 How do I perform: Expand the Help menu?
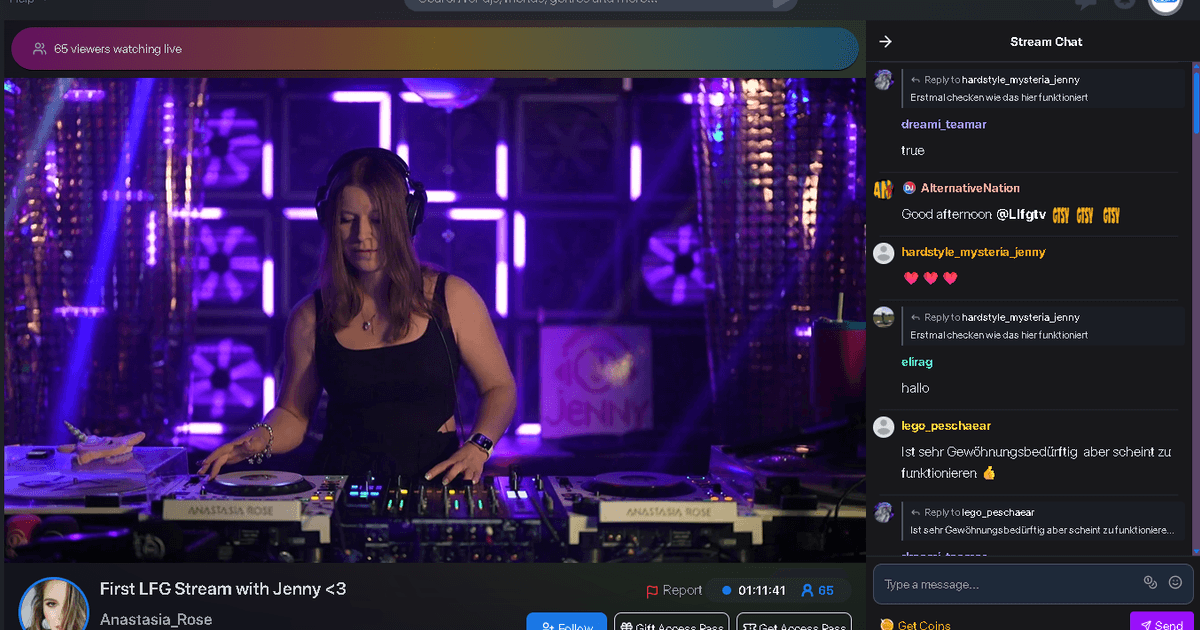(x=22, y=3)
